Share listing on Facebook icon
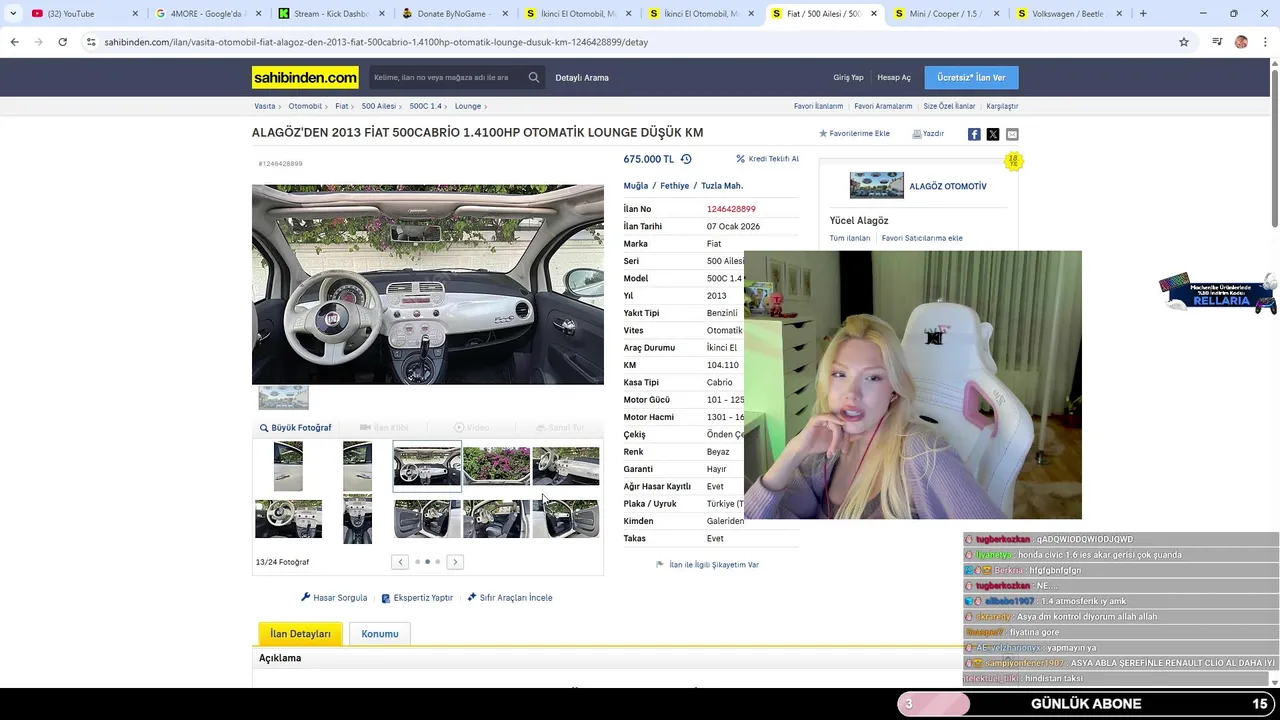 coord(974,134)
